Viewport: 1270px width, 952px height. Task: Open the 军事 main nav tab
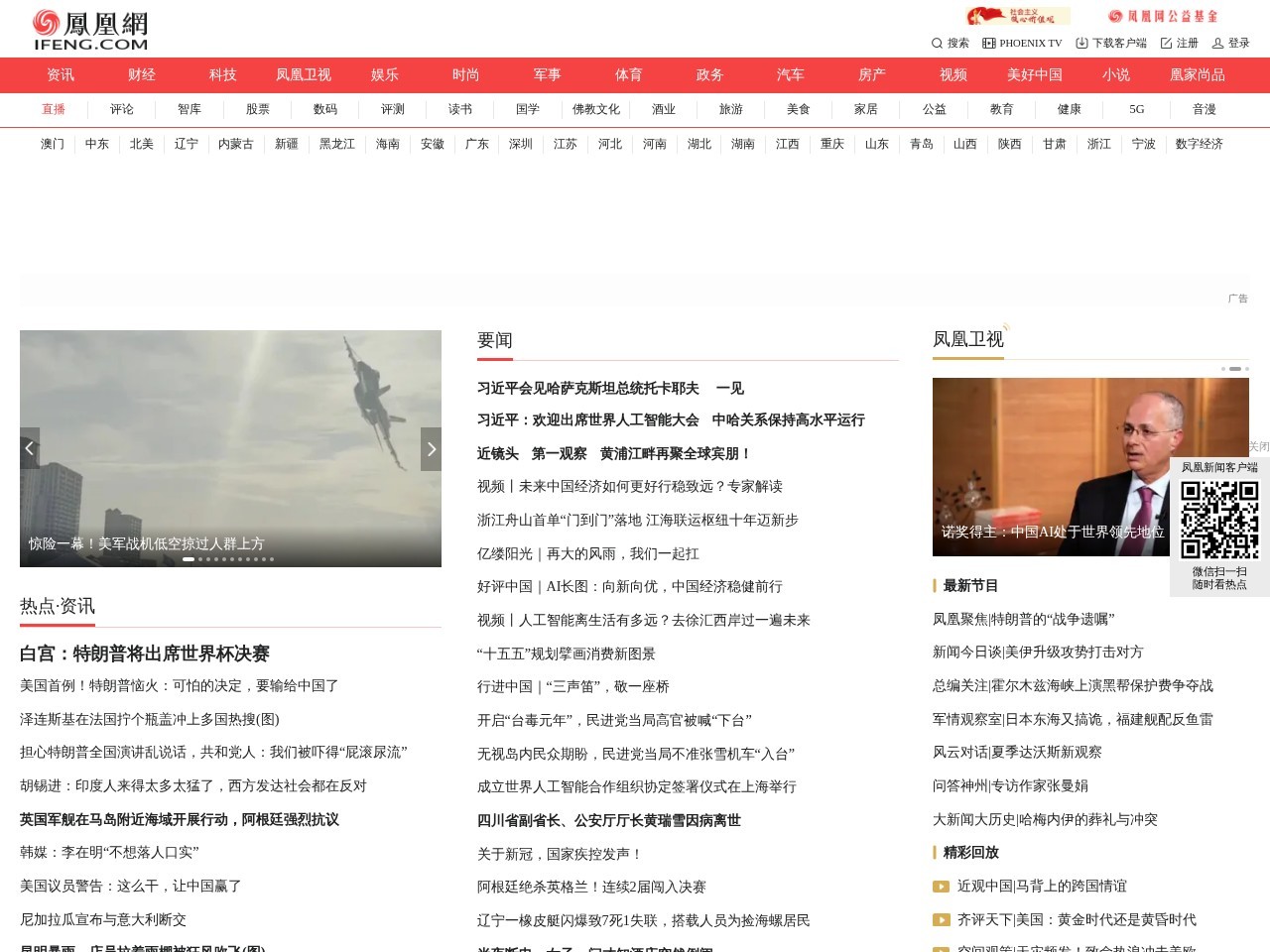point(548,75)
